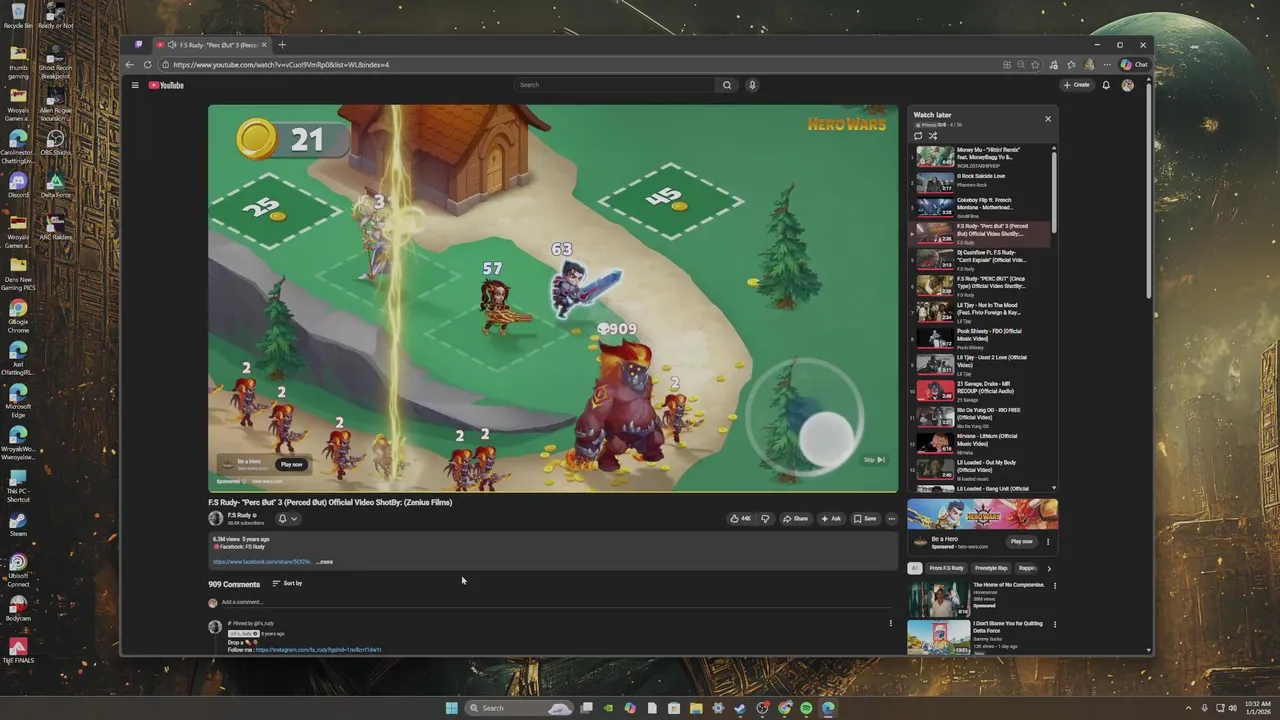
Task: Open options for The Home of No Compromise
Action: click(x=1054, y=585)
